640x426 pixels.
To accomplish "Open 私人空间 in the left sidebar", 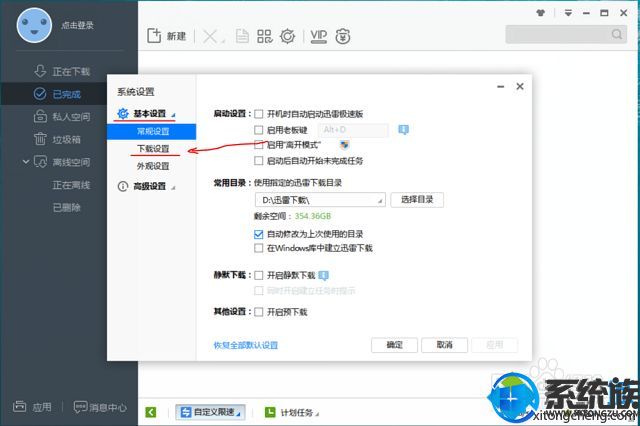I will [x=71, y=117].
